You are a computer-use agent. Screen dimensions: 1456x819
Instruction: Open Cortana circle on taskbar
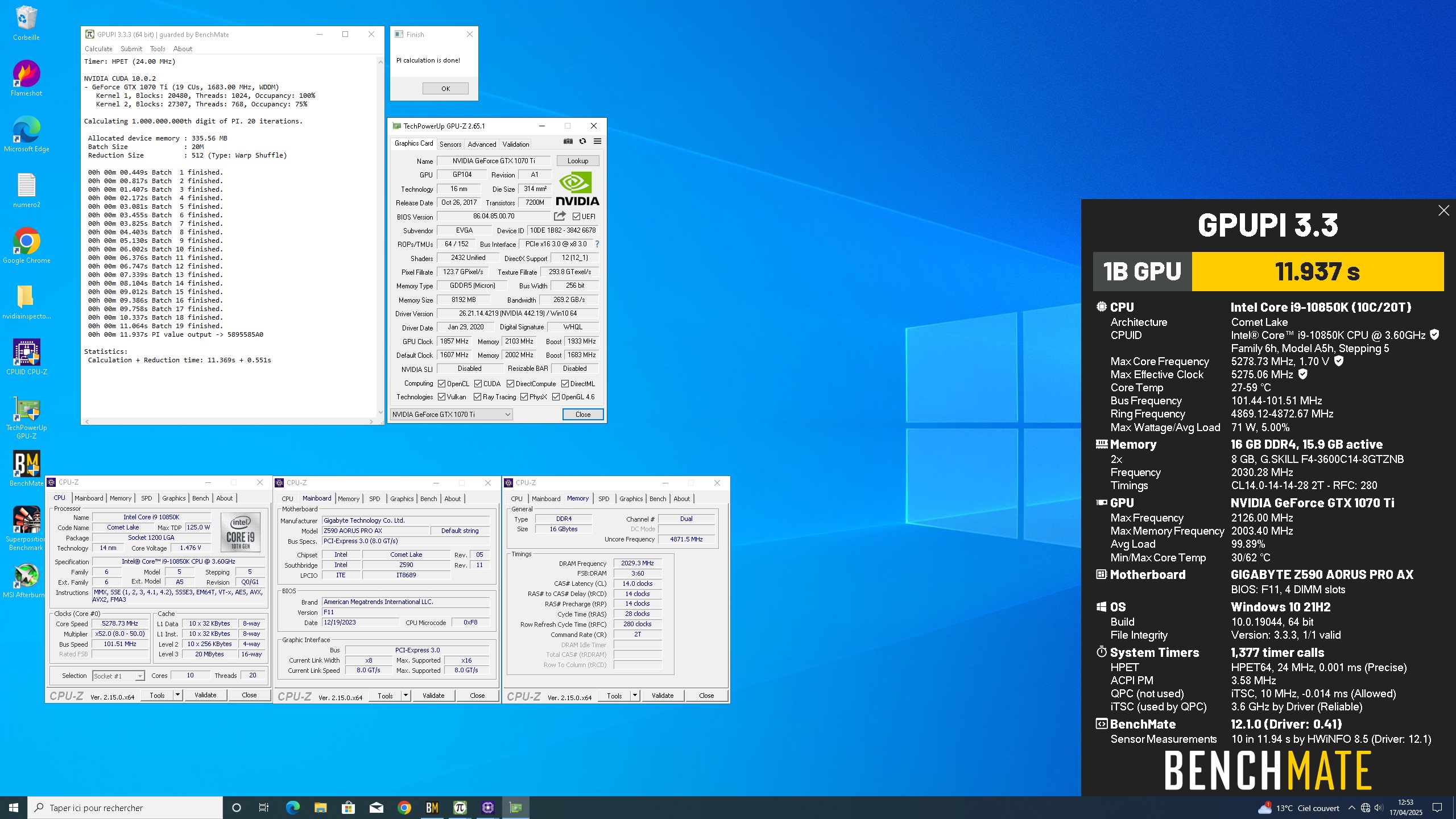[237, 808]
